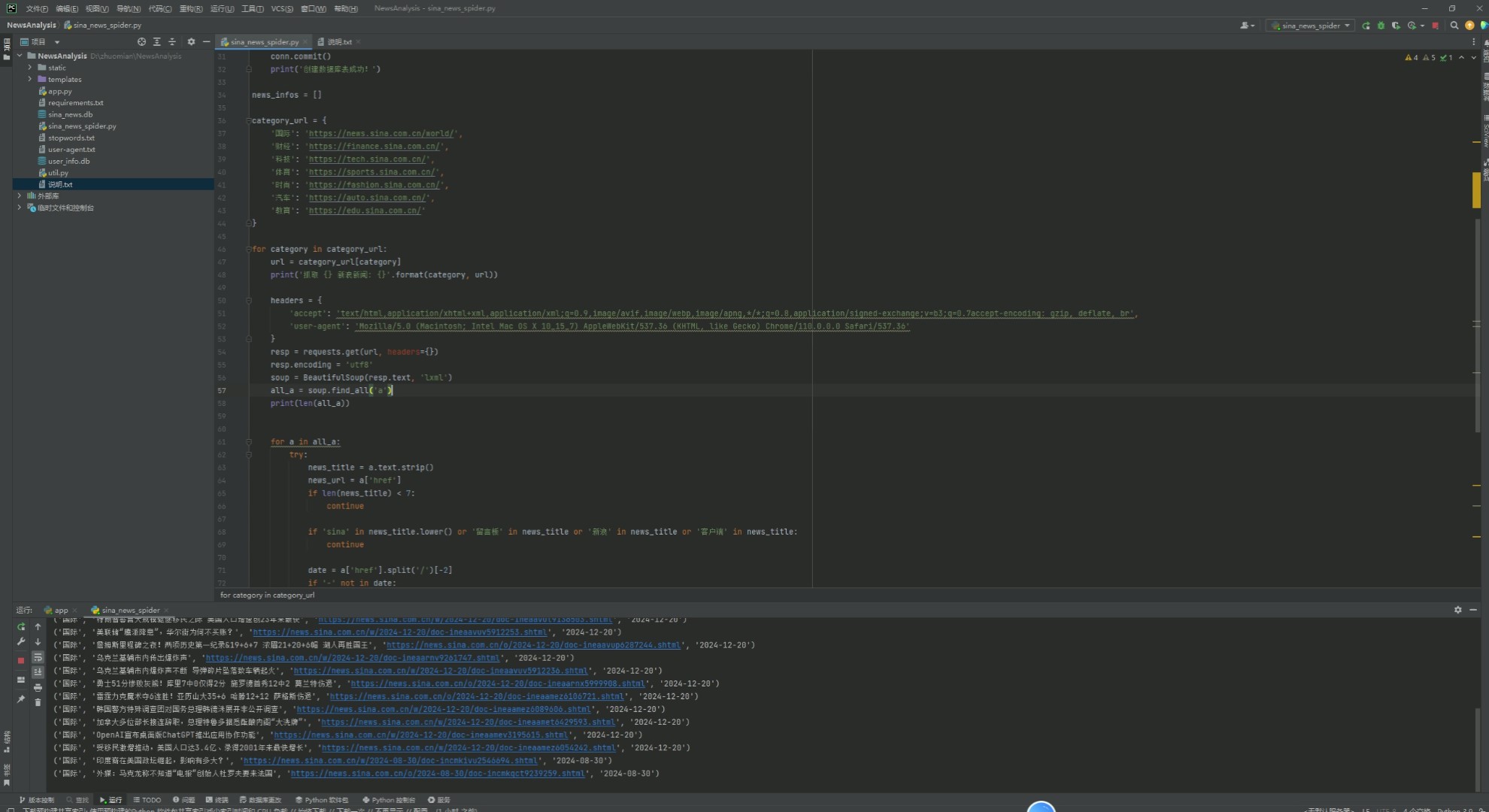Expand the static folder in project tree
Screen dimensions: 1489x812
(30, 68)
